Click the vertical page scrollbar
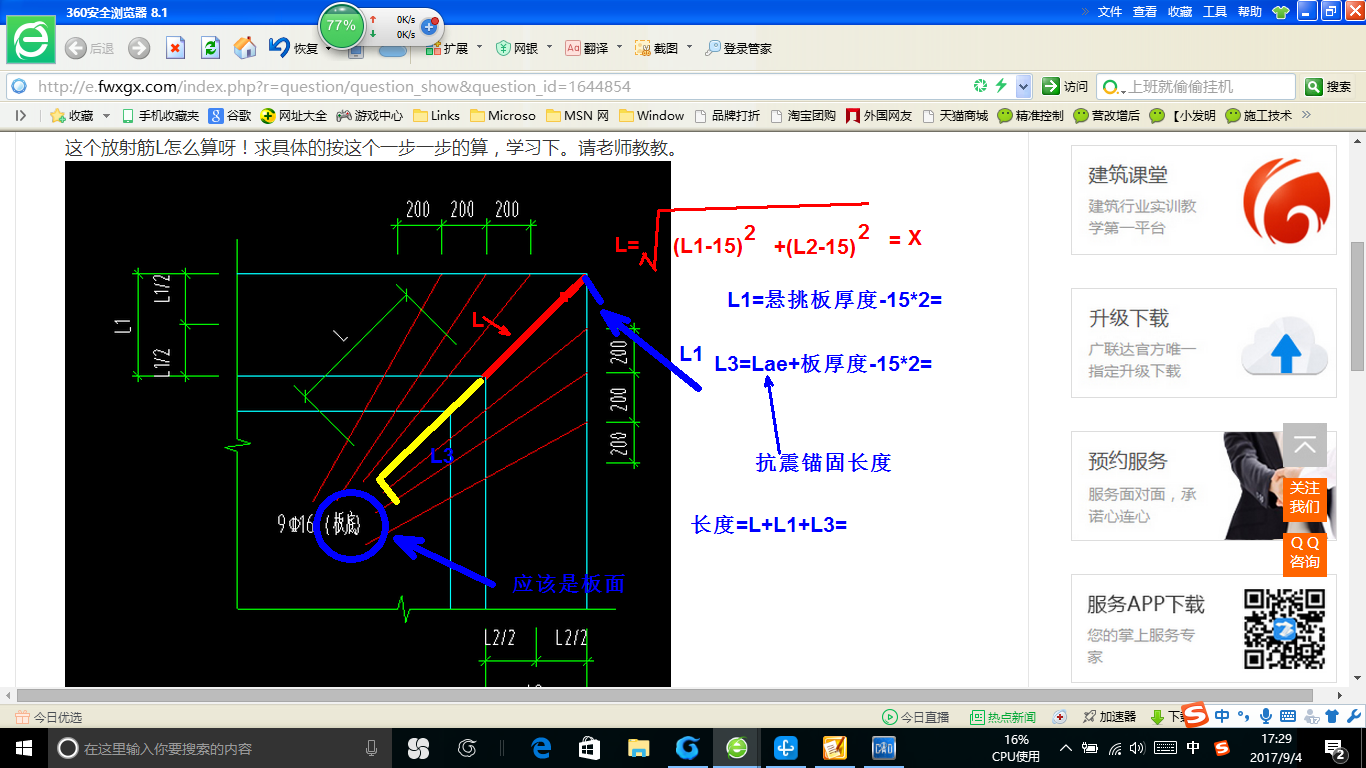Screen dimensions: 1366x768 pos(1357,304)
